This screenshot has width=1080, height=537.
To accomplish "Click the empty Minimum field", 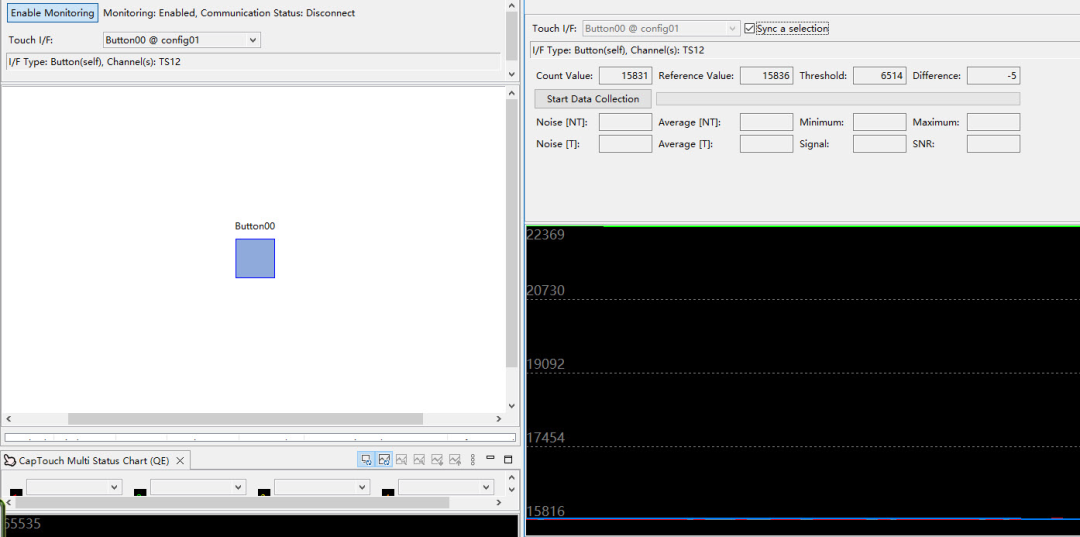I will [x=880, y=123].
